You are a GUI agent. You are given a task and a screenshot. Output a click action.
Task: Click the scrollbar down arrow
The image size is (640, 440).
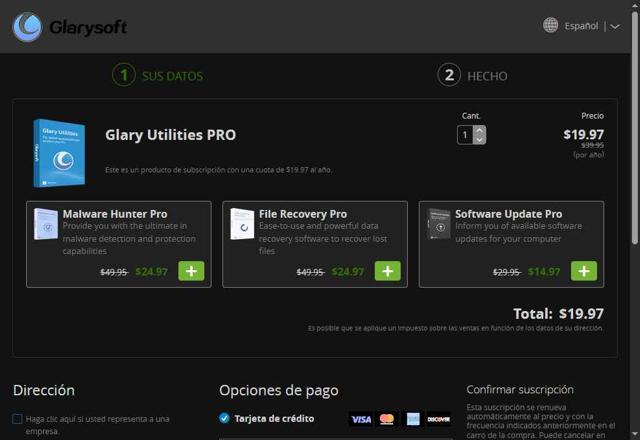(x=635, y=434)
